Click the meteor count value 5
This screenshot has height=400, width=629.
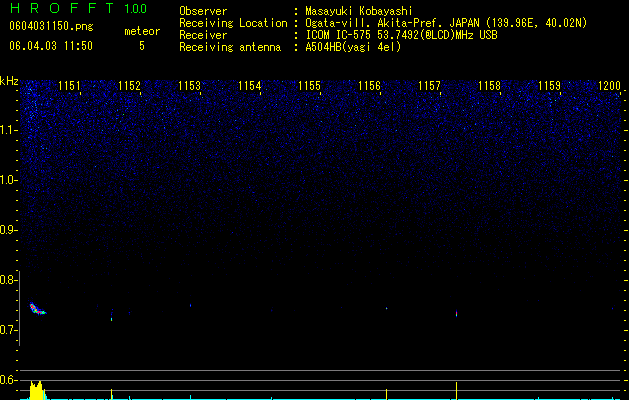[142, 46]
